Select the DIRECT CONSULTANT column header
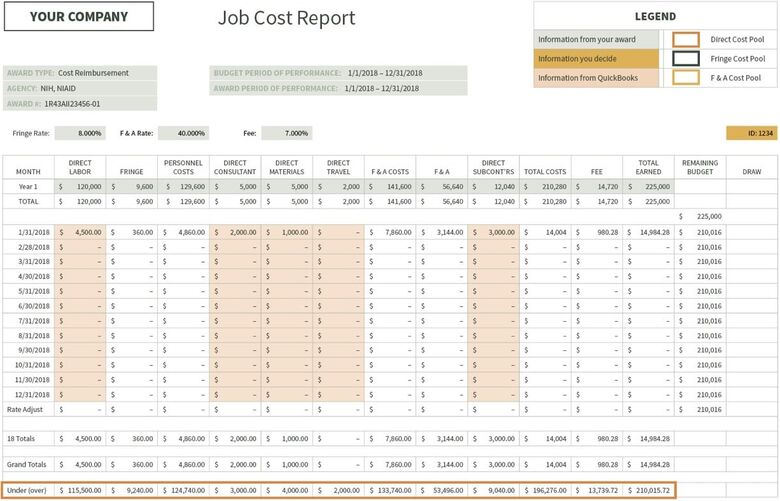 coord(235,167)
